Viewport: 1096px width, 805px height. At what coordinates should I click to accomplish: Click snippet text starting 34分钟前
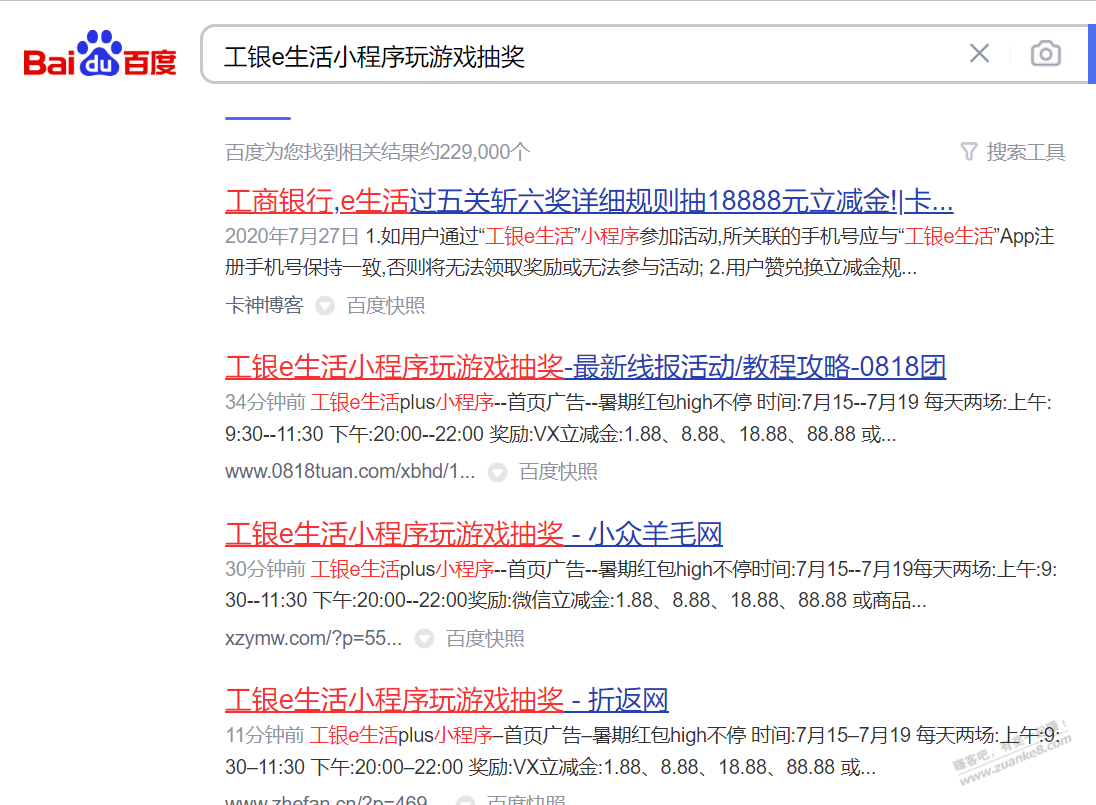click(x=638, y=418)
